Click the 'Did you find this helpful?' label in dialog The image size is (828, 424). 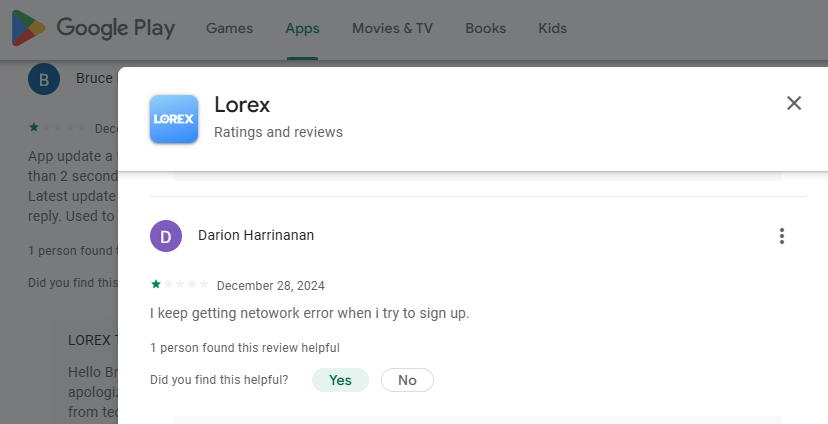[219, 380]
